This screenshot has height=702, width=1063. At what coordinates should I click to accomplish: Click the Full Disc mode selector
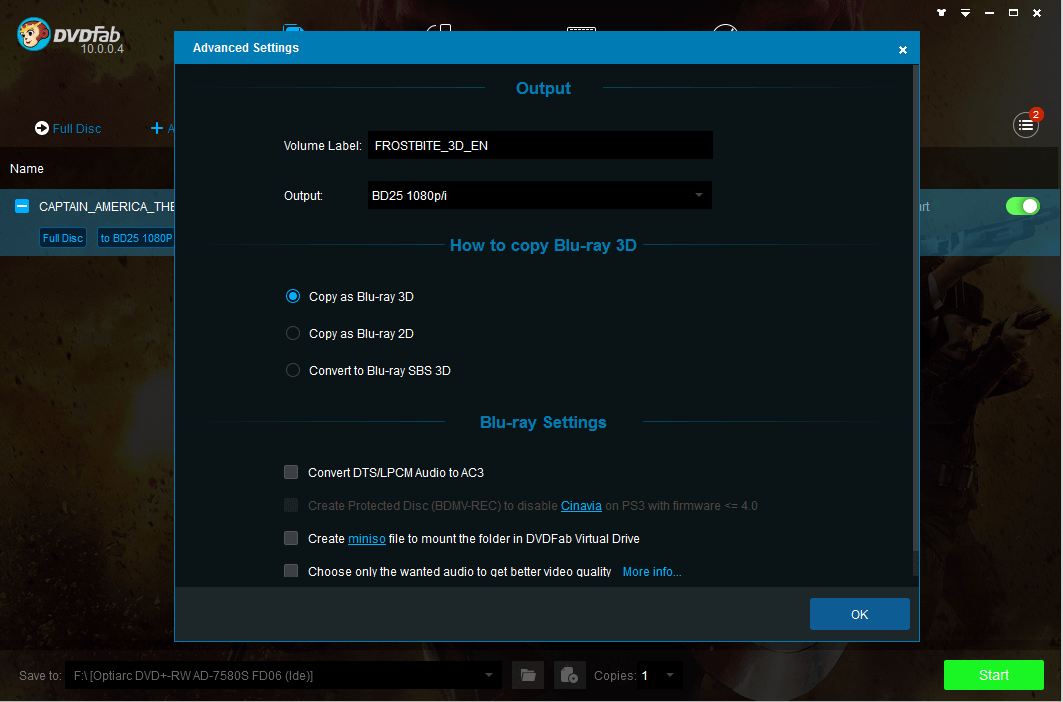pyautogui.click(x=68, y=128)
